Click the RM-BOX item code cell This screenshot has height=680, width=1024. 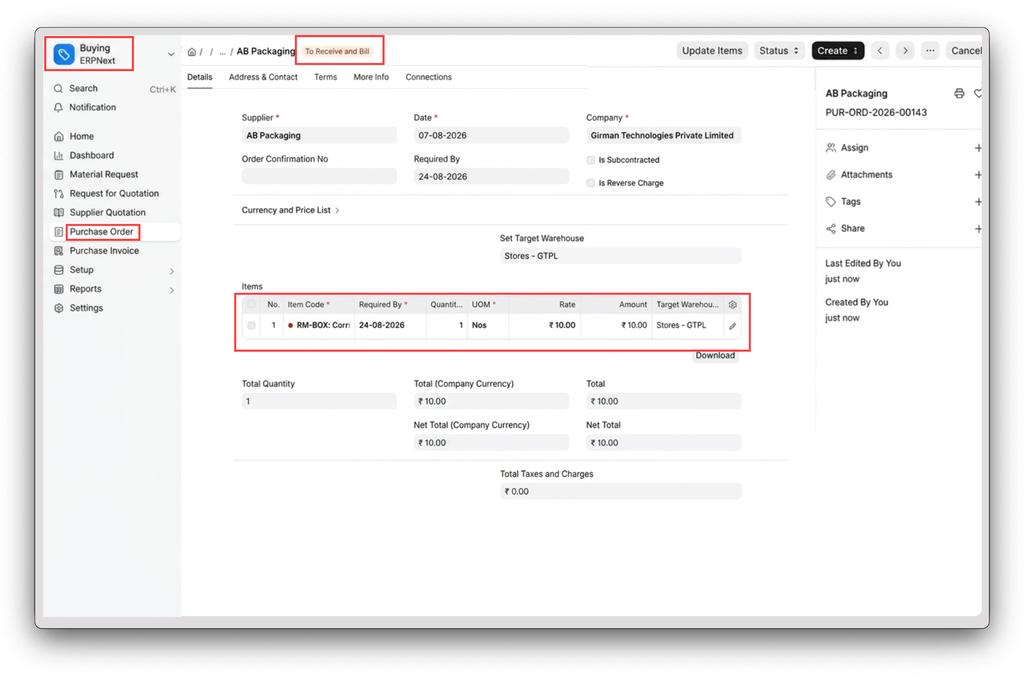(x=319, y=325)
